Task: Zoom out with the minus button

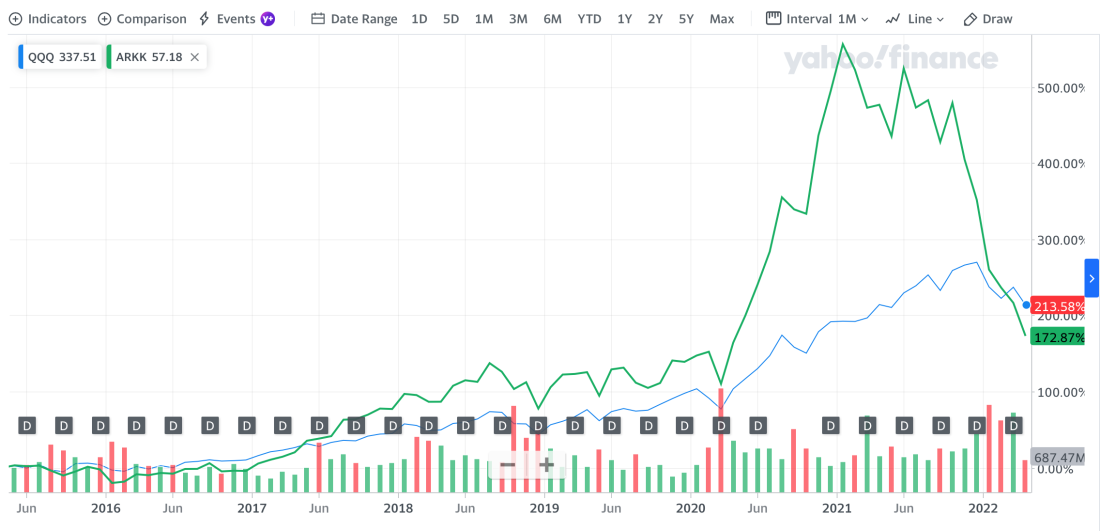Action: click(x=508, y=464)
